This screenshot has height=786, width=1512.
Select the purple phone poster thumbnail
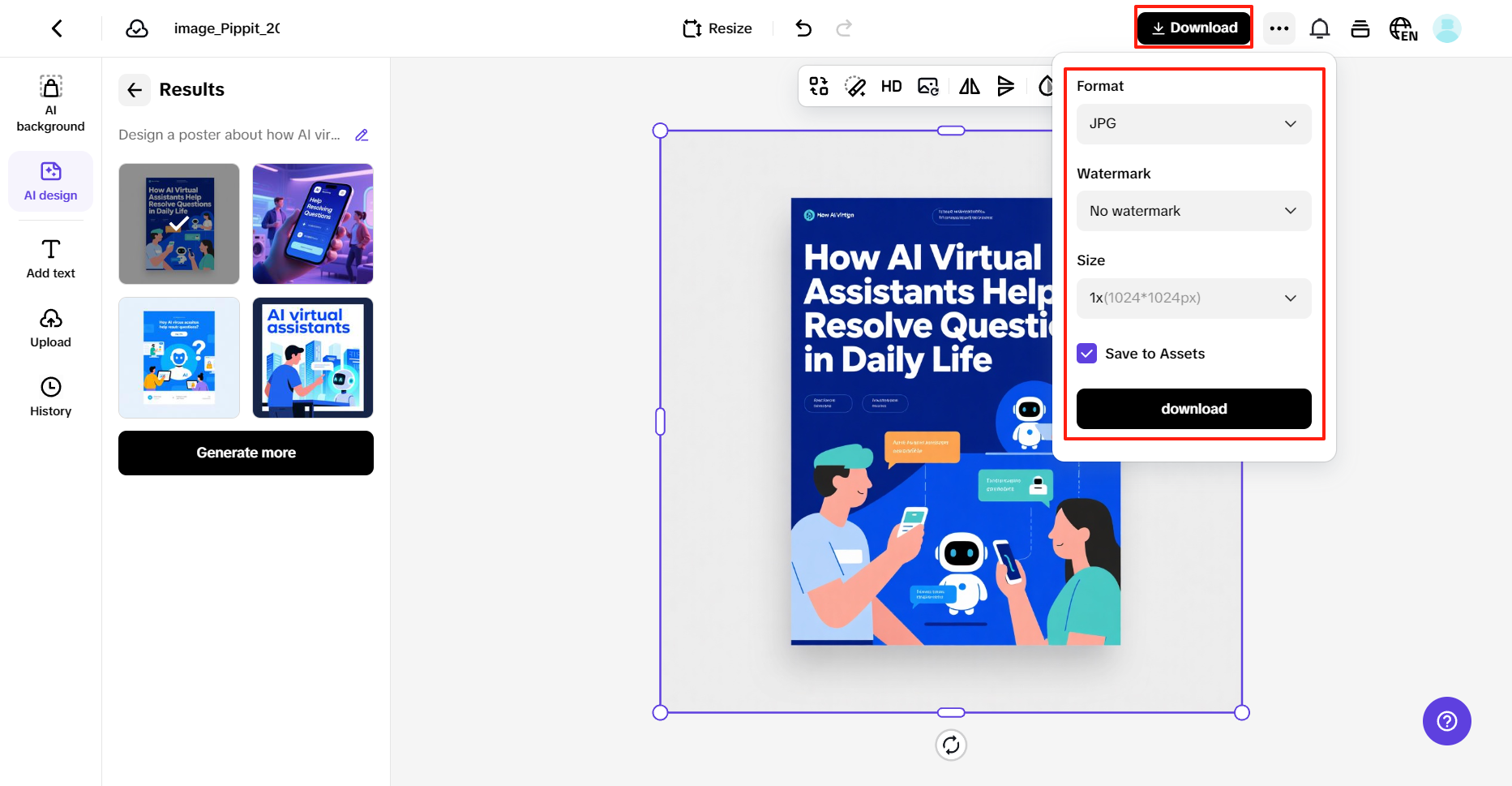pyautogui.click(x=313, y=224)
